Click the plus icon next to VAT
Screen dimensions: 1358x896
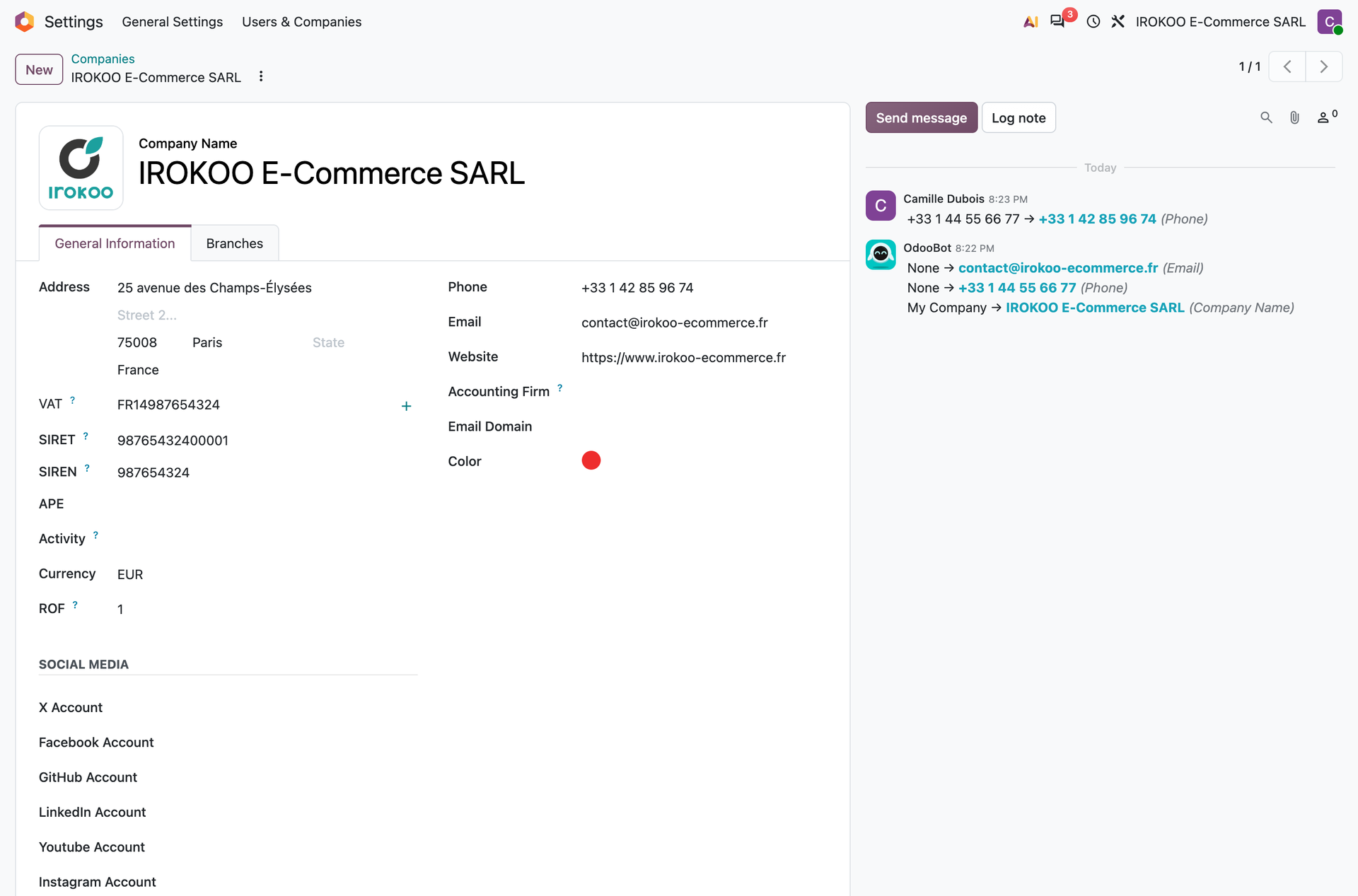pyautogui.click(x=407, y=406)
